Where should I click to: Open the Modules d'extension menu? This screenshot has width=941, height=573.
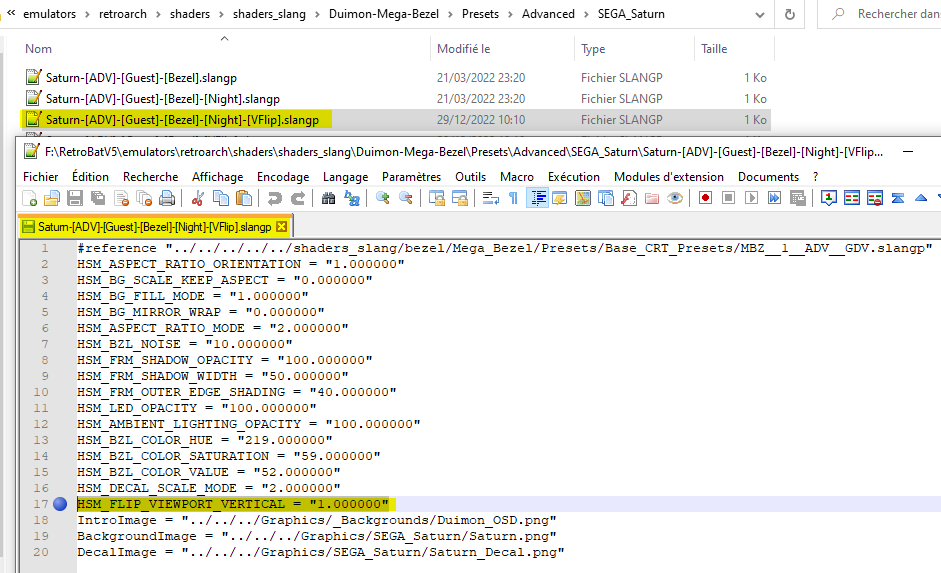tap(668, 176)
